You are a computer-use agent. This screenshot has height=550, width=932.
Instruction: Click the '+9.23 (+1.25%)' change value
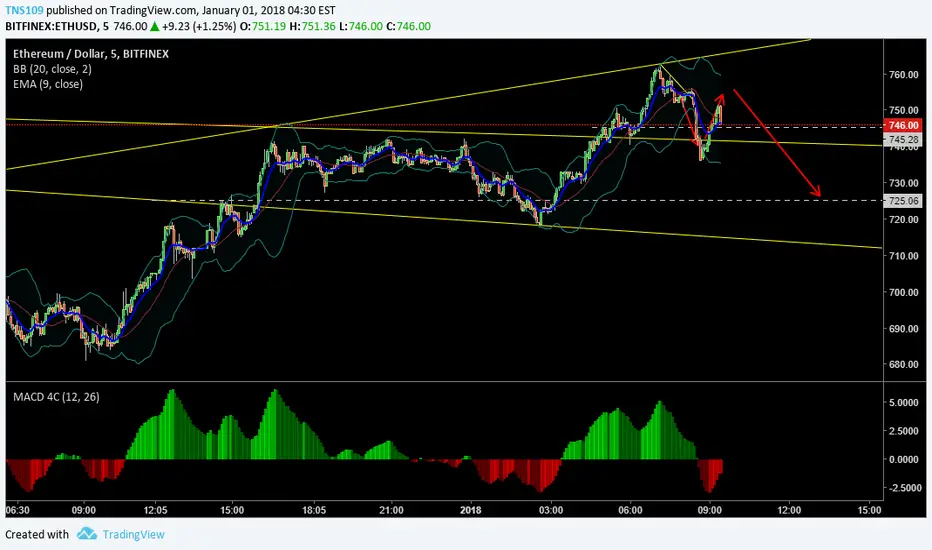click(x=199, y=26)
